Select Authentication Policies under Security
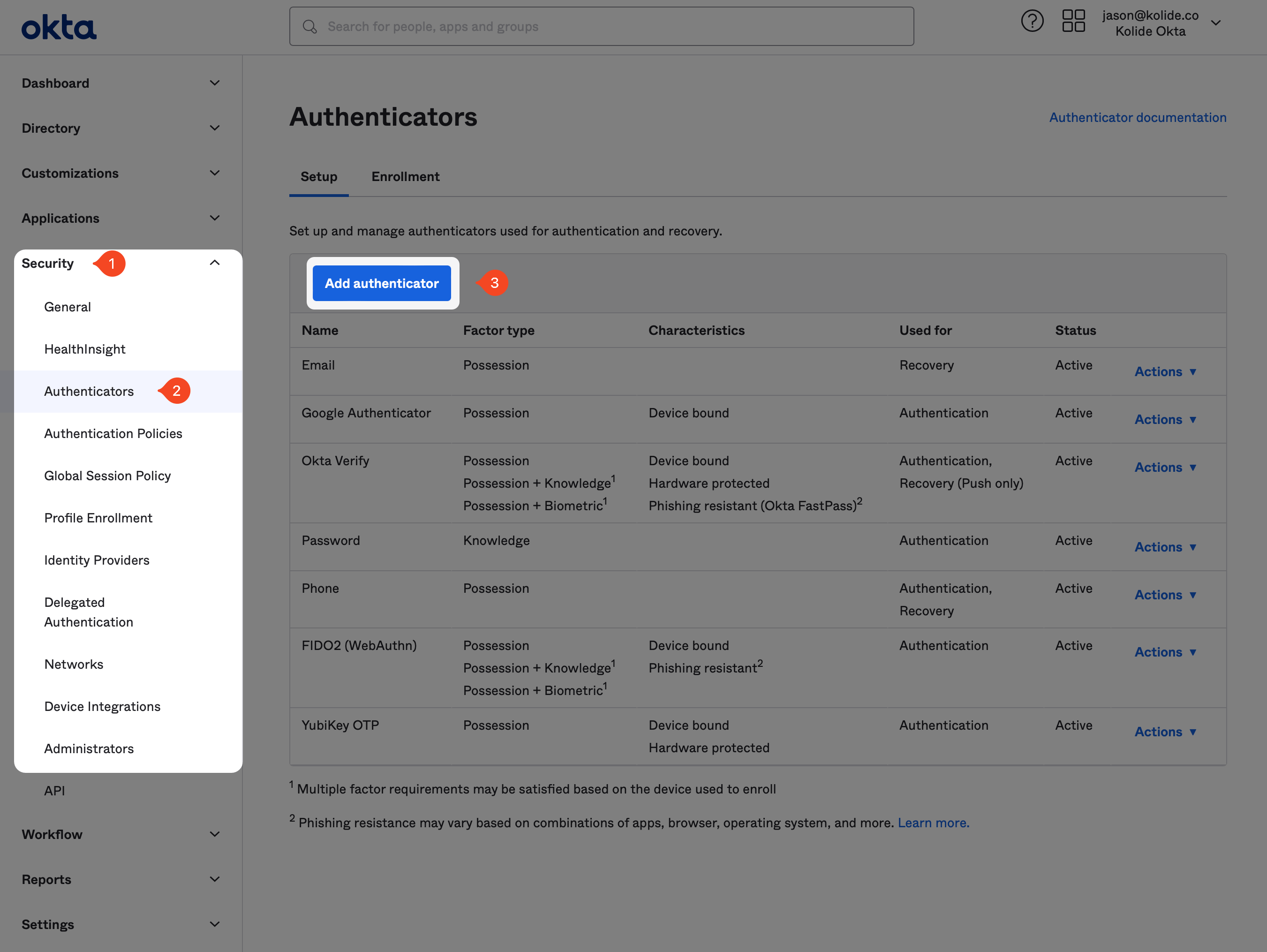 coord(113,433)
